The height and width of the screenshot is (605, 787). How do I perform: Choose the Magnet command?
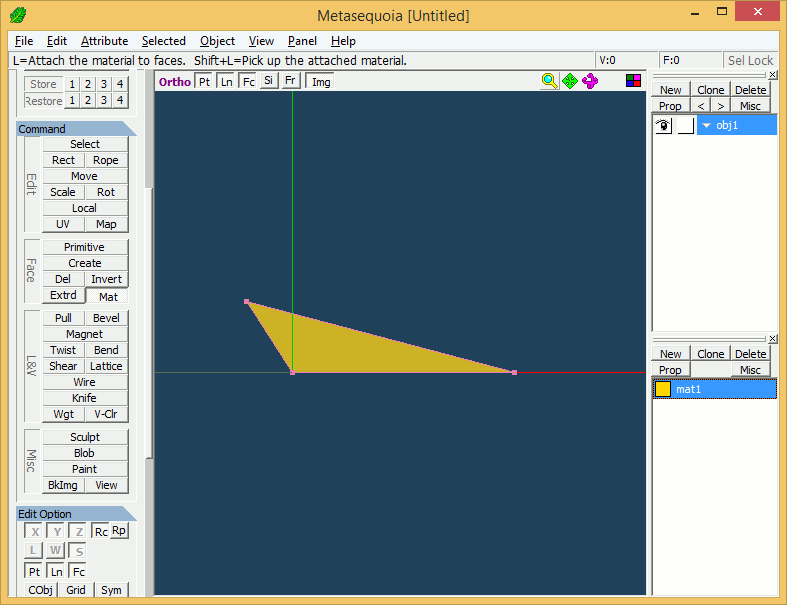pyautogui.click(x=84, y=334)
